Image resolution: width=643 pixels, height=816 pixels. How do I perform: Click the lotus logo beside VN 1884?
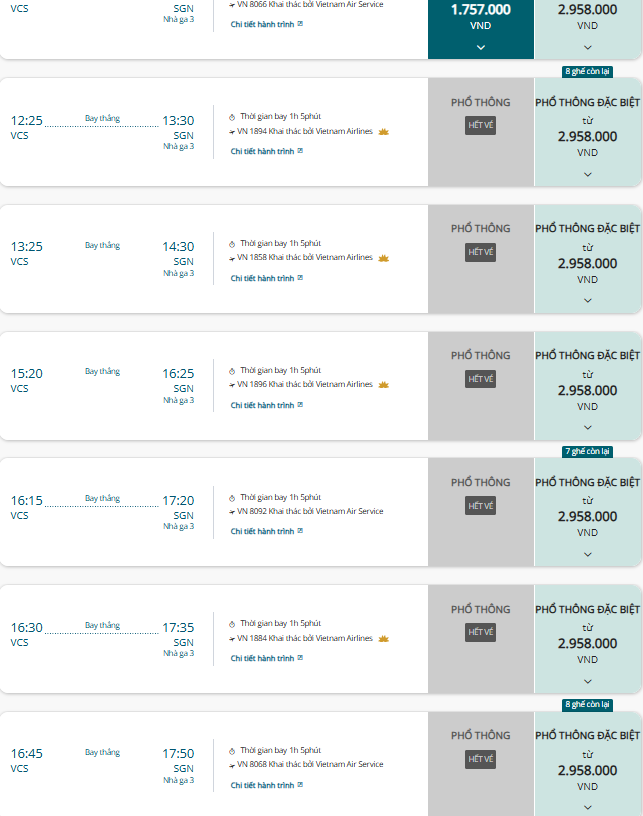tap(384, 638)
